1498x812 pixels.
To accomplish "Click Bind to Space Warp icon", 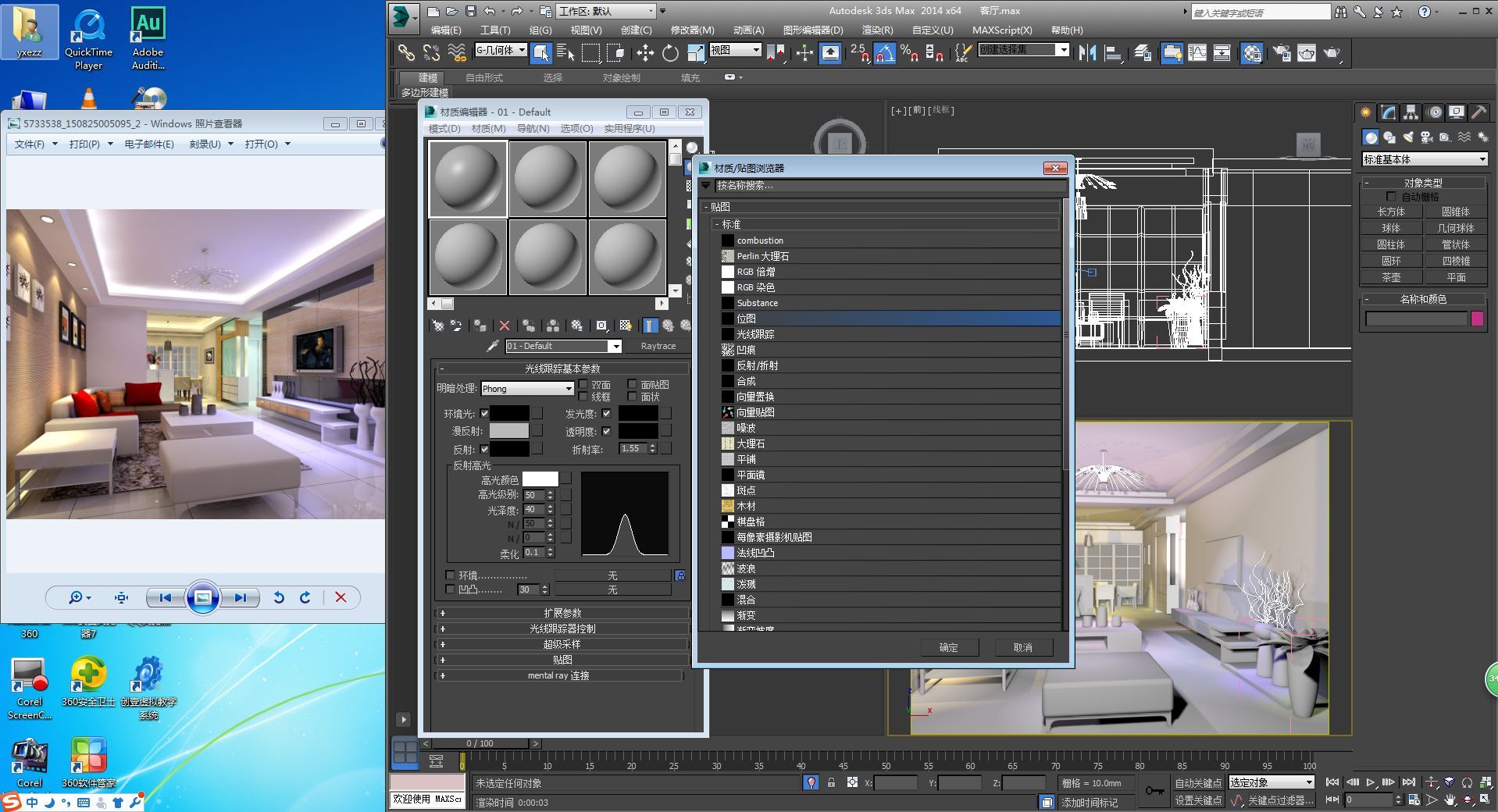I will pyautogui.click(x=457, y=52).
